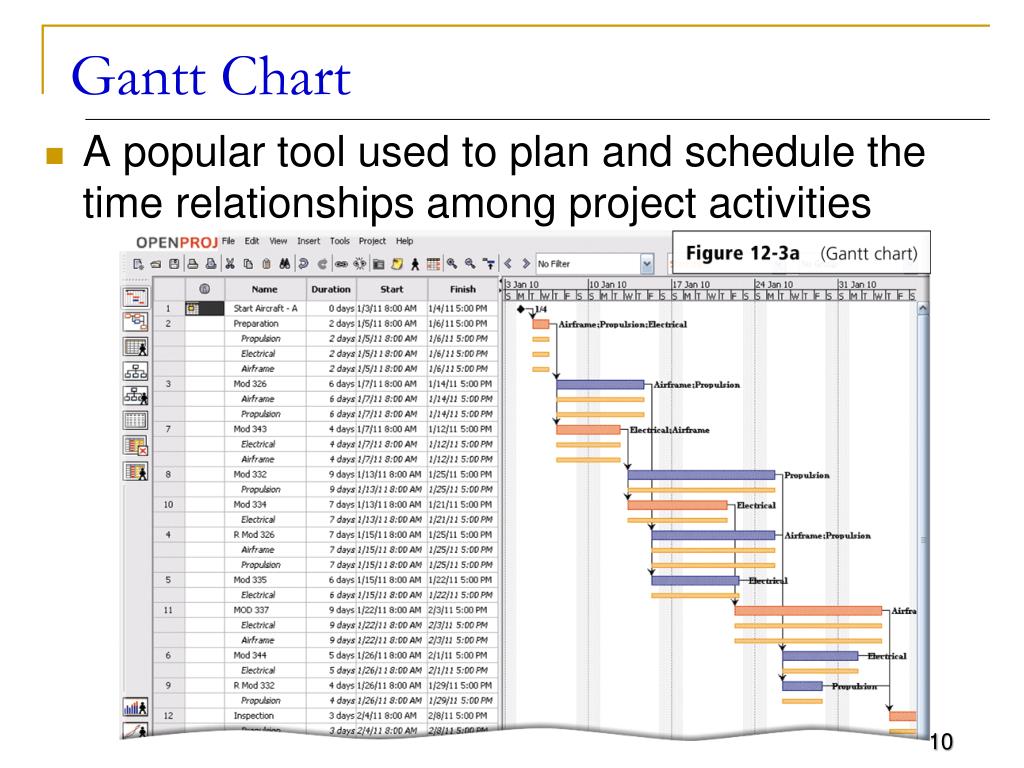Viewport: 1024px width, 768px height.
Task: Click the Start column header
Action: coord(391,289)
